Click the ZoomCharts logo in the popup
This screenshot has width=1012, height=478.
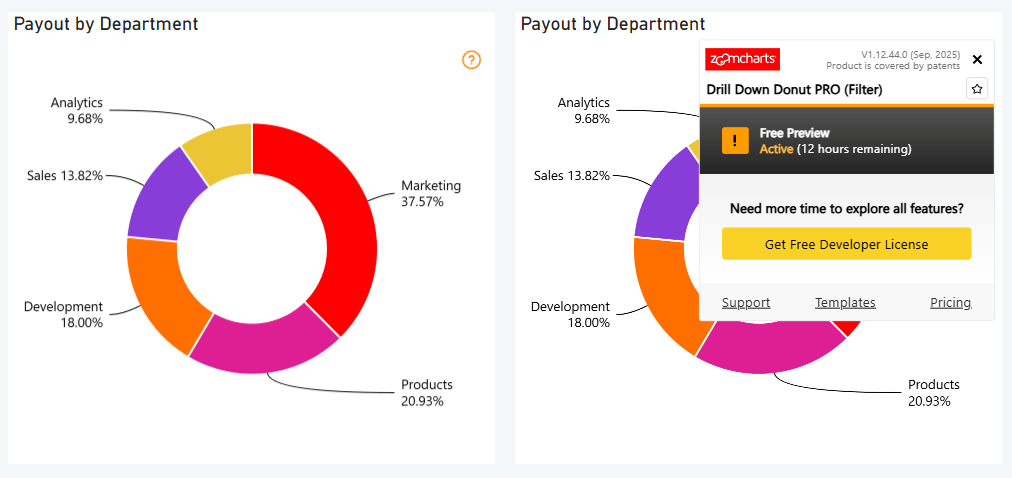(x=742, y=59)
